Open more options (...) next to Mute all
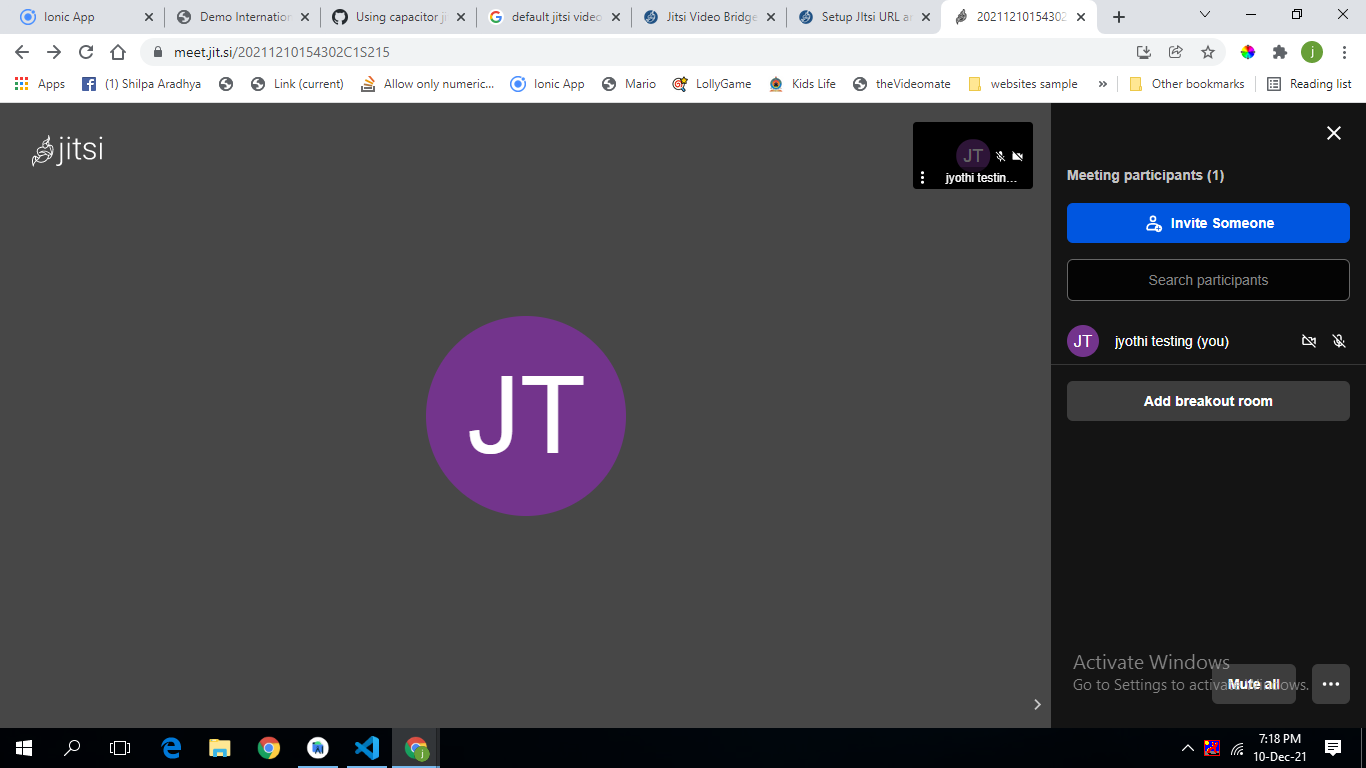Viewport: 1366px width, 768px height. point(1331,684)
